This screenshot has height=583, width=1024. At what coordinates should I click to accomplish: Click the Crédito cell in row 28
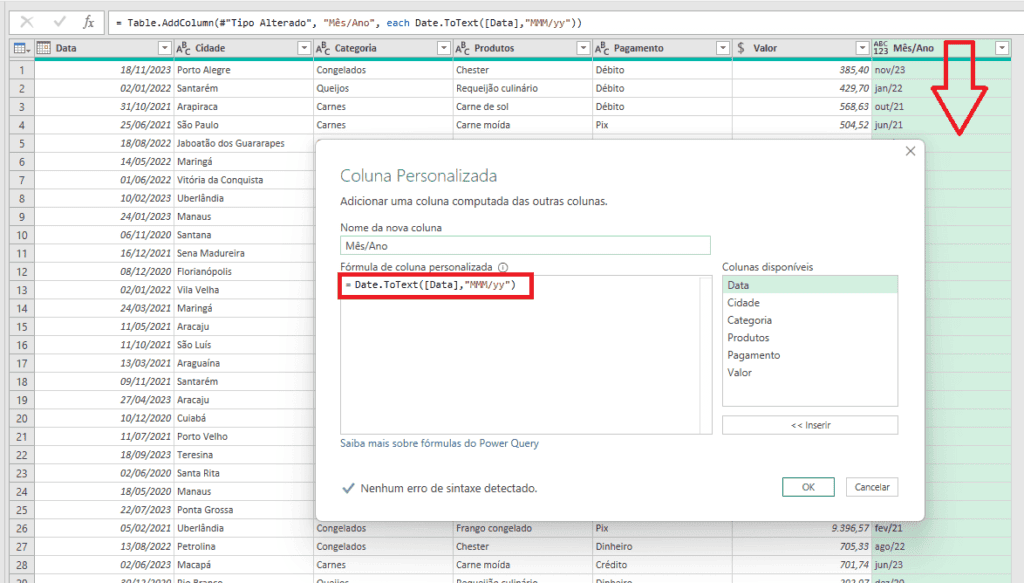[x=662, y=565]
